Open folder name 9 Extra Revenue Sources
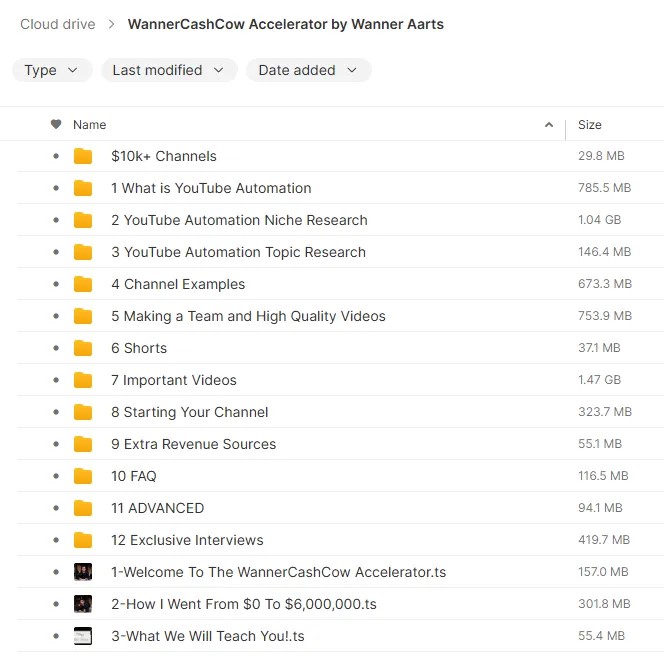This screenshot has height=664, width=664. coord(194,444)
